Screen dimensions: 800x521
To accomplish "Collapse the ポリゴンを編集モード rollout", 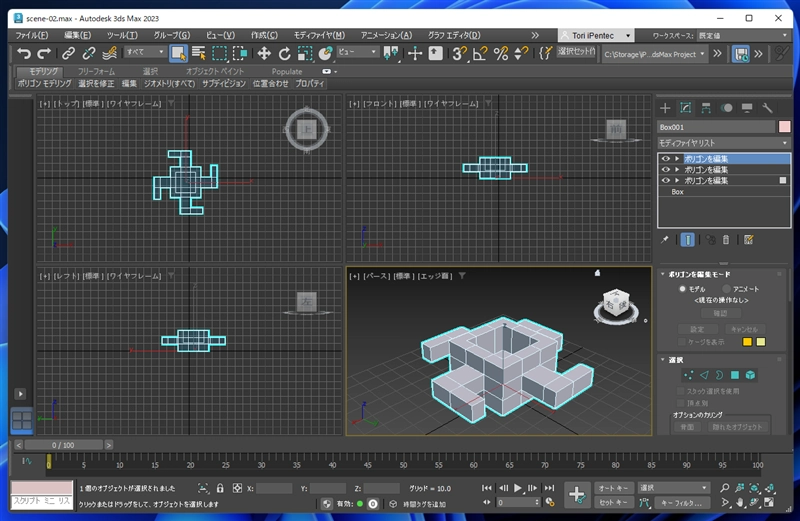I will click(663, 274).
